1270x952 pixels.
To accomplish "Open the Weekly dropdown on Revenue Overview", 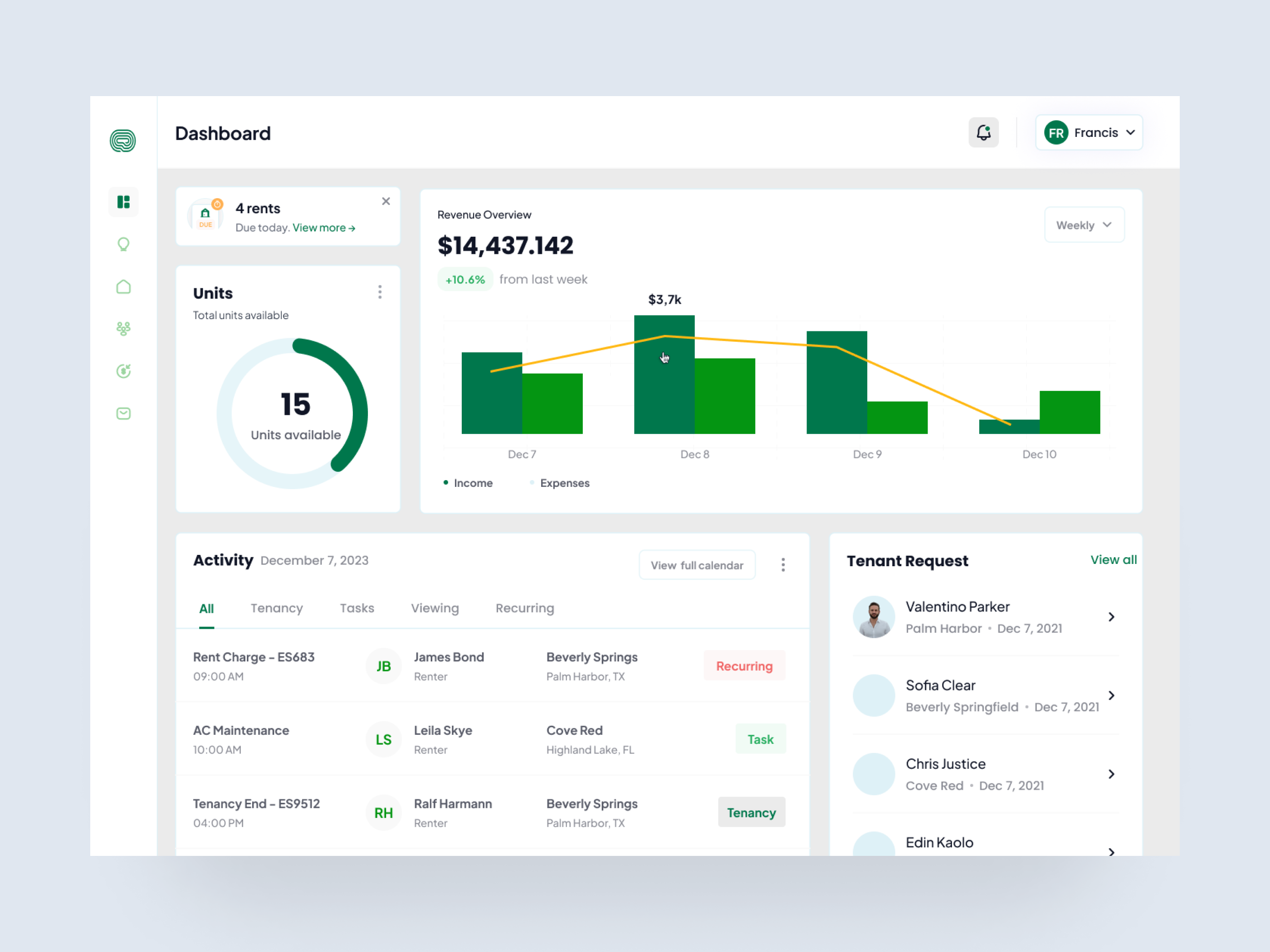I will (x=1084, y=224).
